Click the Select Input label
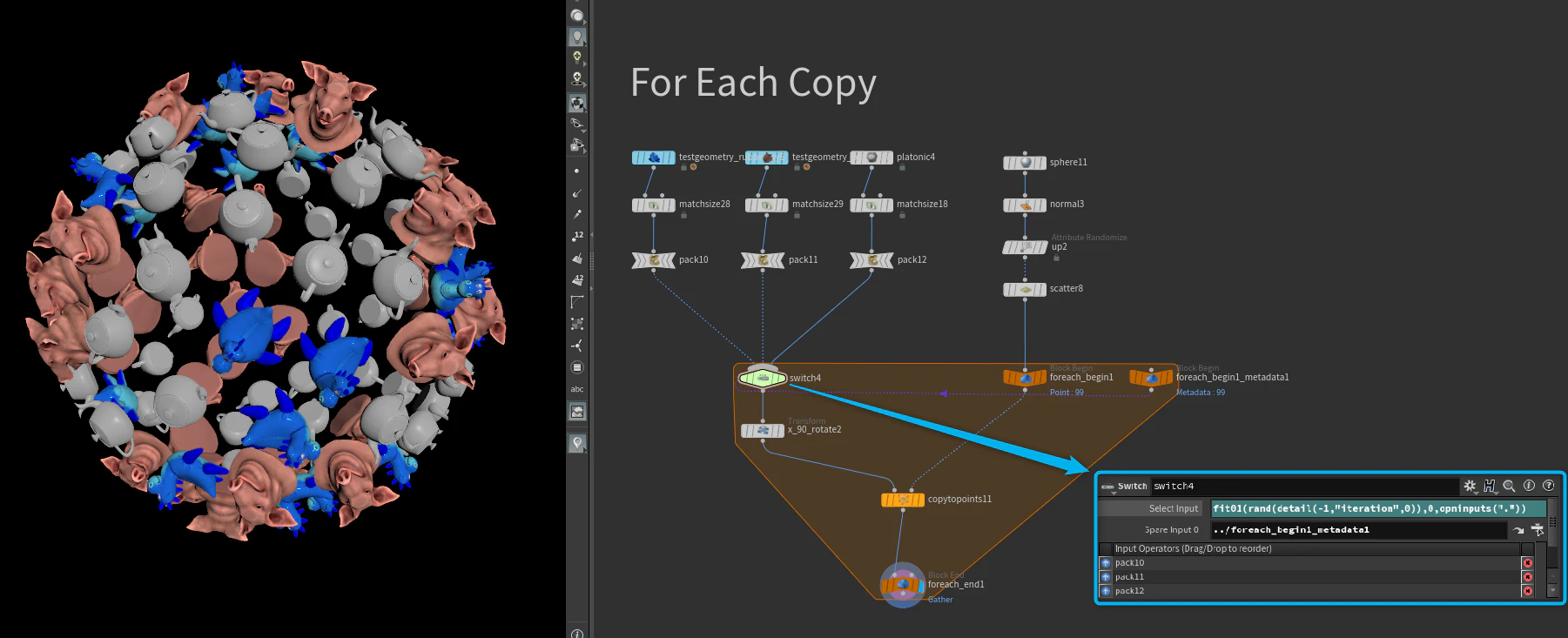Image resolution: width=1568 pixels, height=638 pixels. click(1174, 509)
